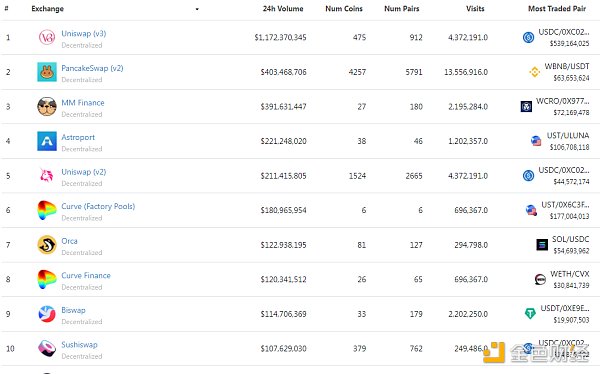The image size is (600, 374).
Task: Click the Uniswap (v3) exchange logo
Action: pyautogui.click(x=47, y=38)
